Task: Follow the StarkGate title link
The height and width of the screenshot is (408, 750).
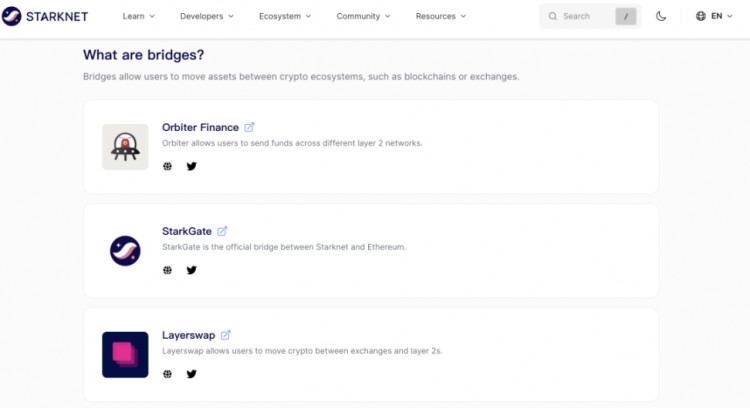Action: (x=187, y=231)
